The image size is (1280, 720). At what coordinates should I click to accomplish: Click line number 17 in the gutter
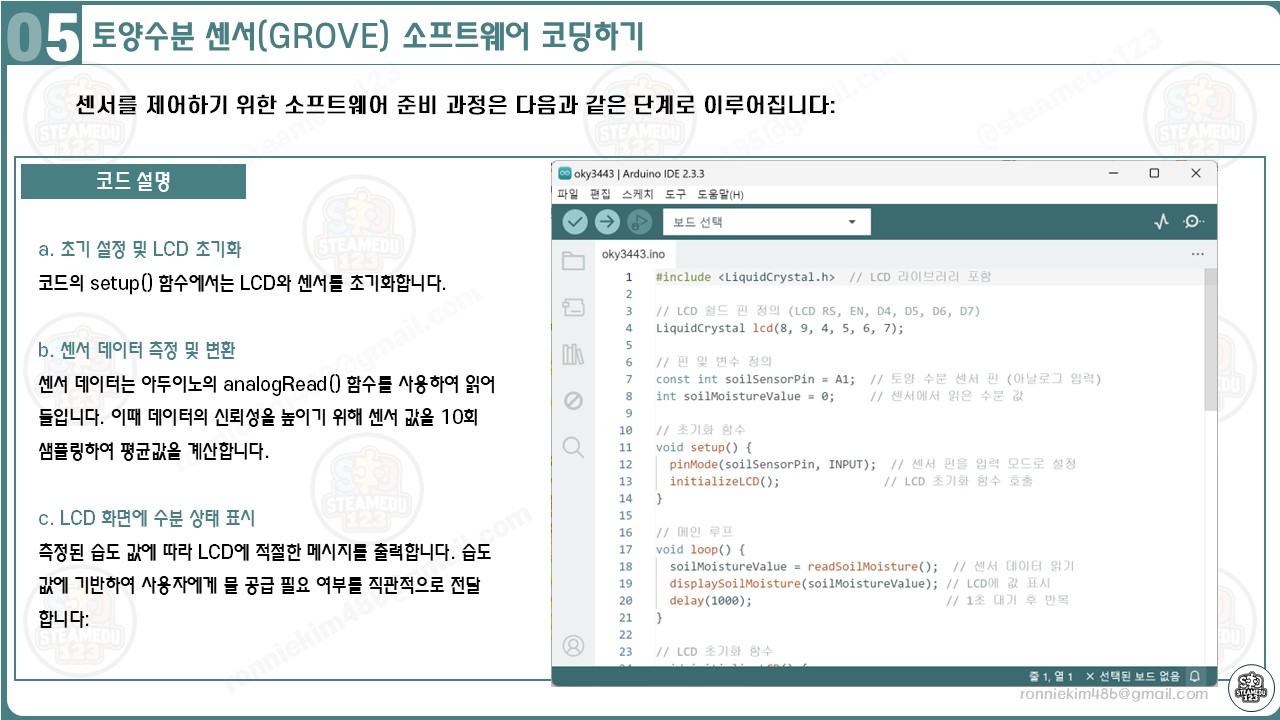coord(626,549)
